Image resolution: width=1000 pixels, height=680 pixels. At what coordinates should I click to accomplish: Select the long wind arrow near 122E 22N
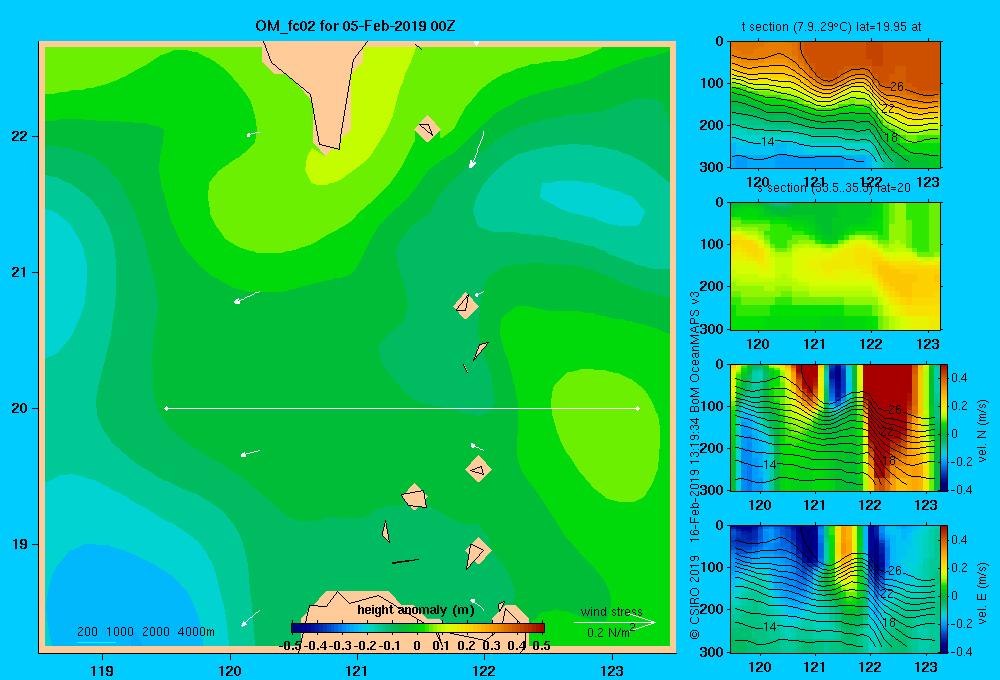click(476, 149)
